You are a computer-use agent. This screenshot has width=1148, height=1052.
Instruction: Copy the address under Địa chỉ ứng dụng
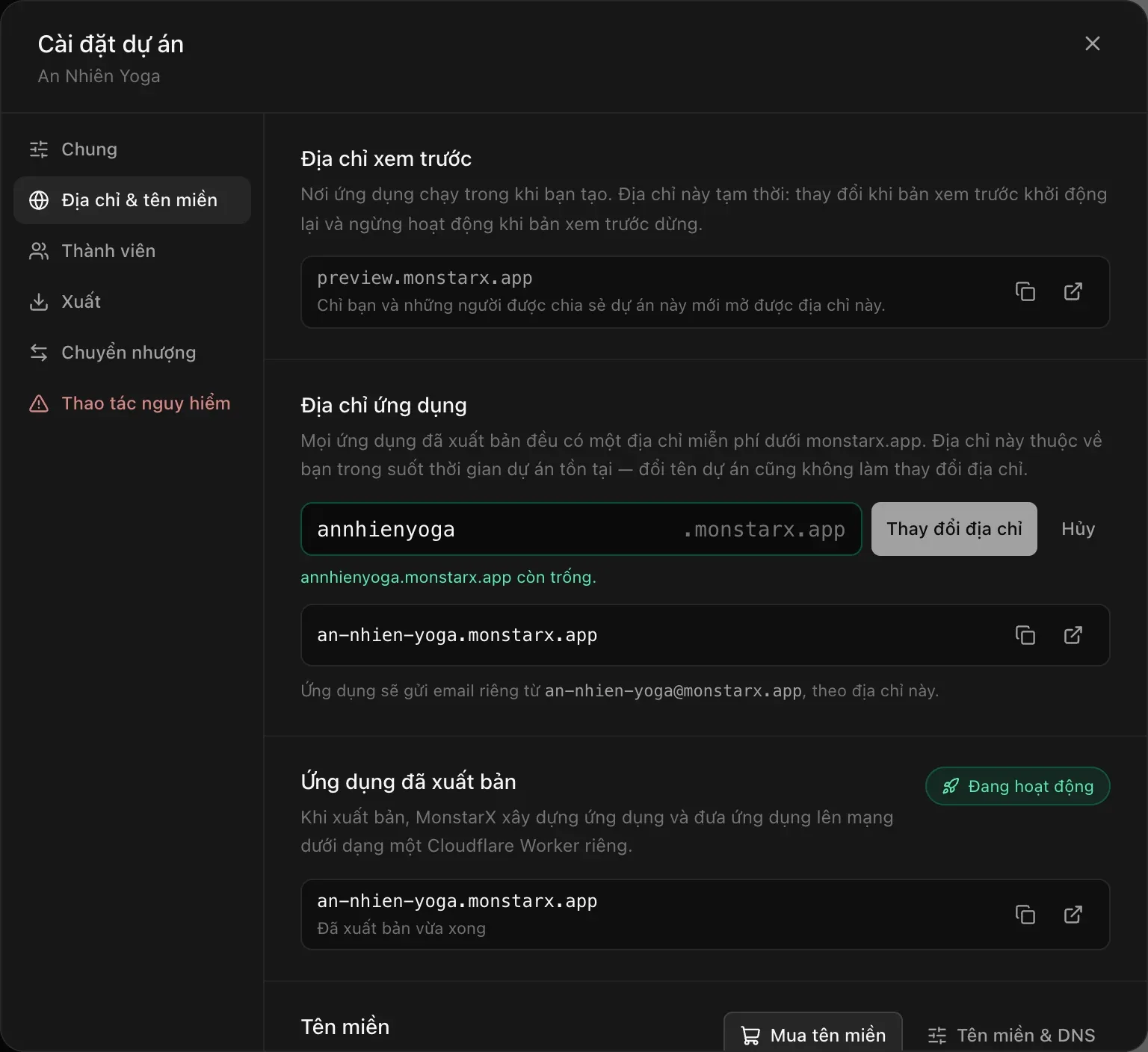point(1025,635)
